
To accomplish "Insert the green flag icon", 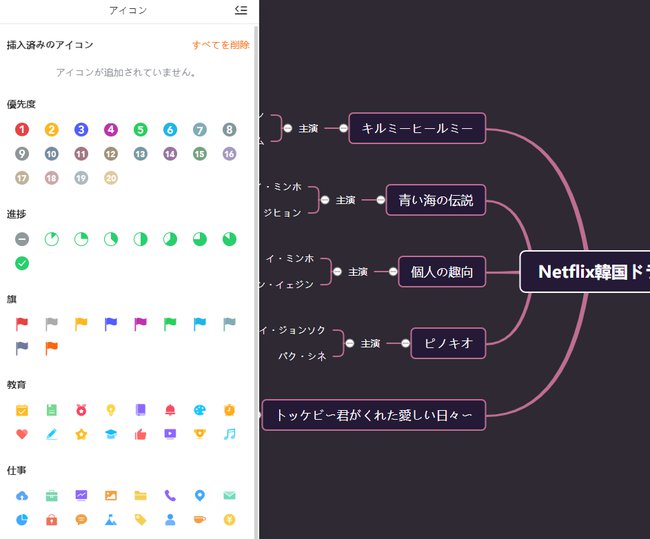I will coord(170,324).
